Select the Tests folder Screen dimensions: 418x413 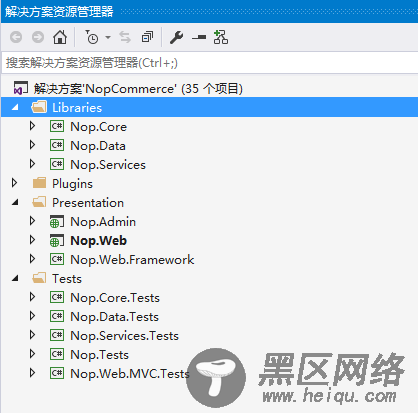[67, 279]
